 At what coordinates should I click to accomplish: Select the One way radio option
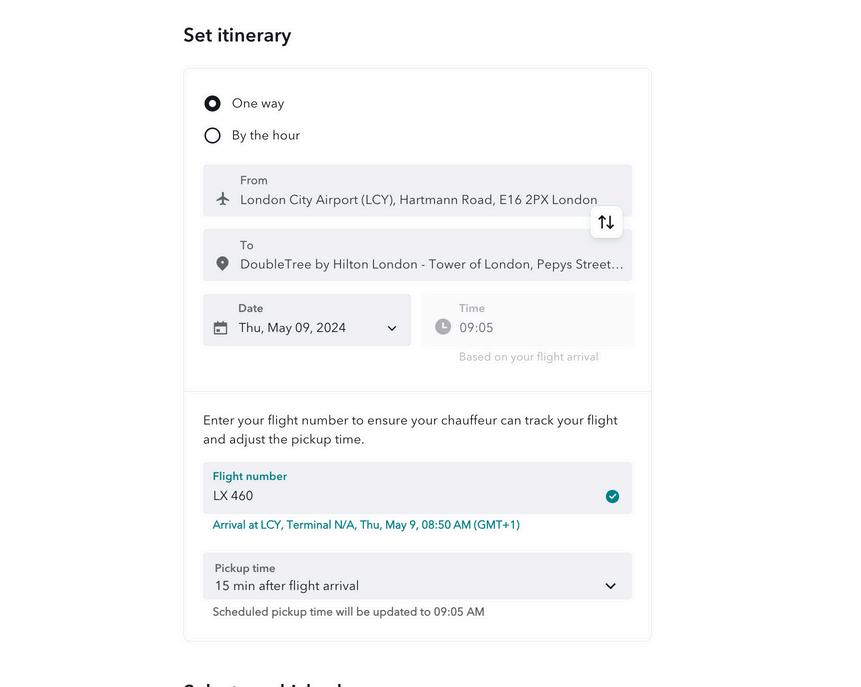(x=212, y=104)
